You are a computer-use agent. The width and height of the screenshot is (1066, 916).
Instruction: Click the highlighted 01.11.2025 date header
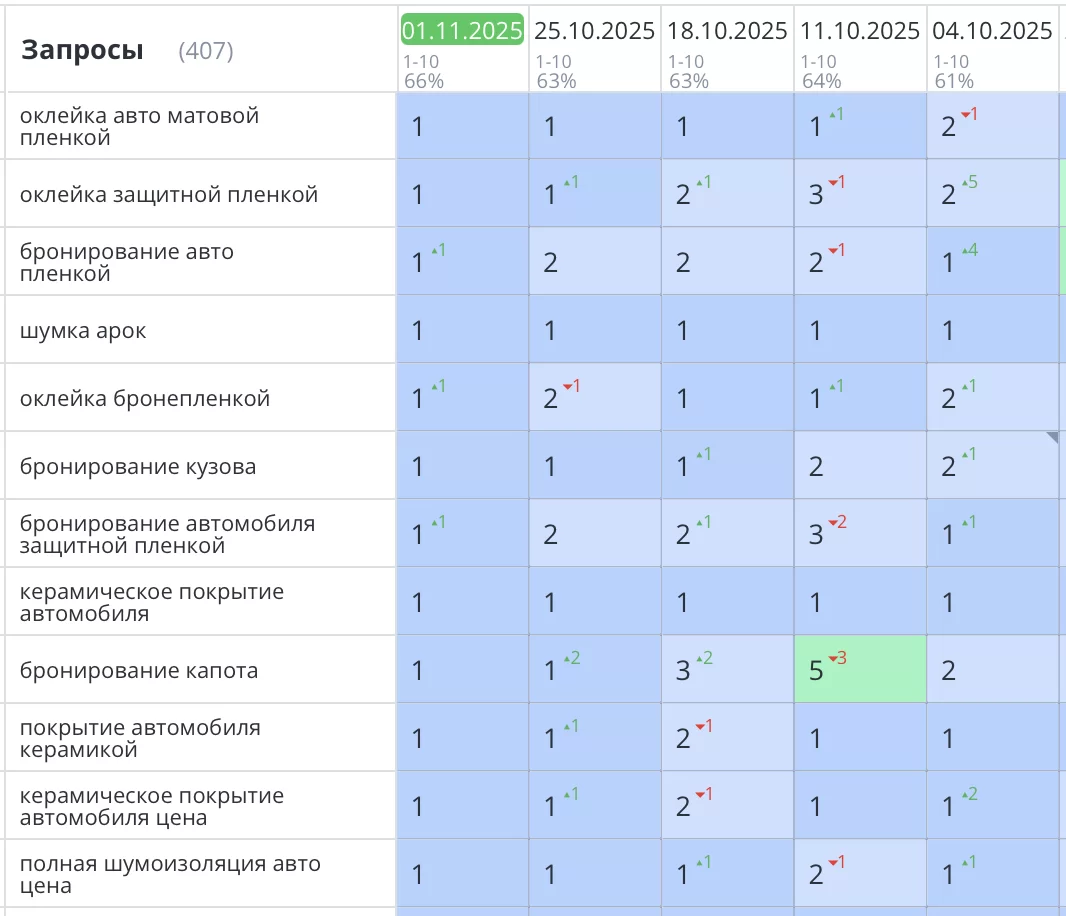point(462,31)
